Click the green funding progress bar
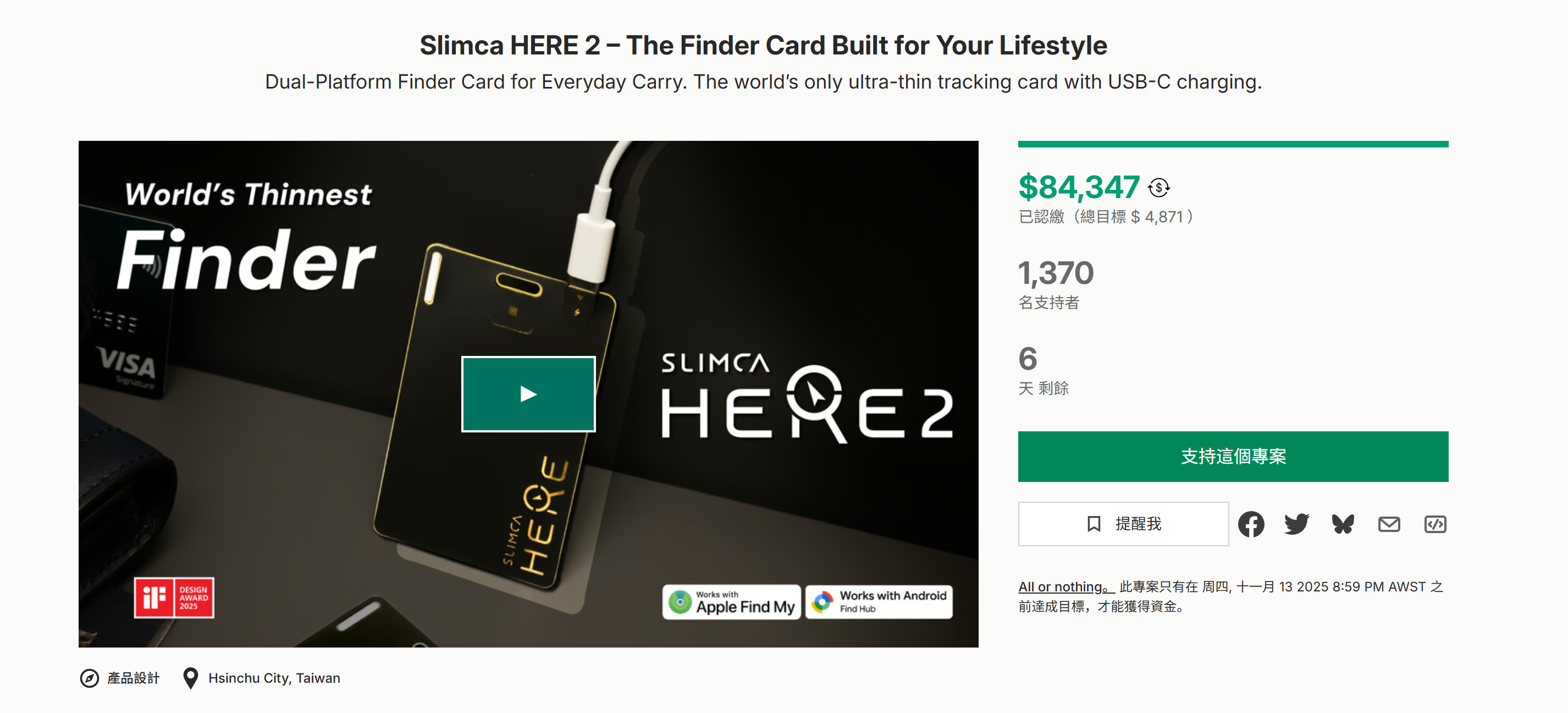 [1233, 144]
